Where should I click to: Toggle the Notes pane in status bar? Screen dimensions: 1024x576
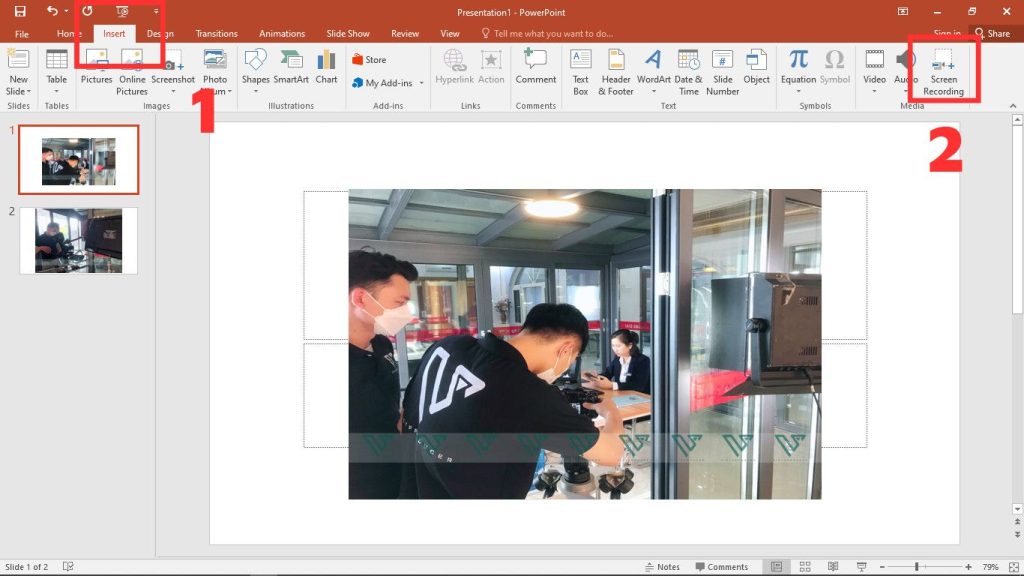661,567
